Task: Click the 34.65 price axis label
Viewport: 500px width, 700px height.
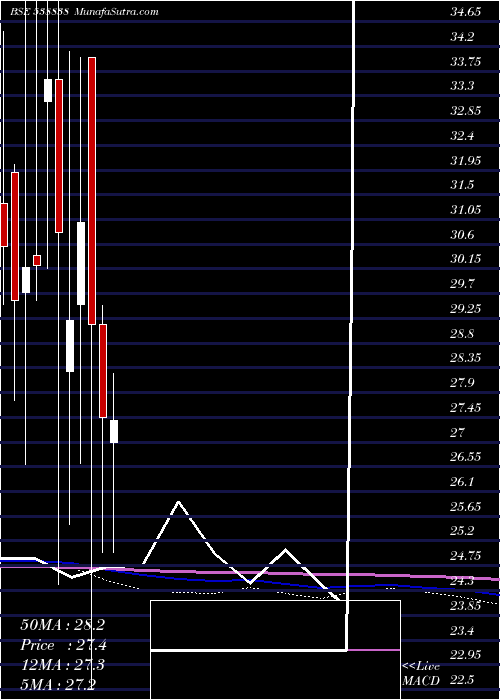Action: [x=466, y=12]
